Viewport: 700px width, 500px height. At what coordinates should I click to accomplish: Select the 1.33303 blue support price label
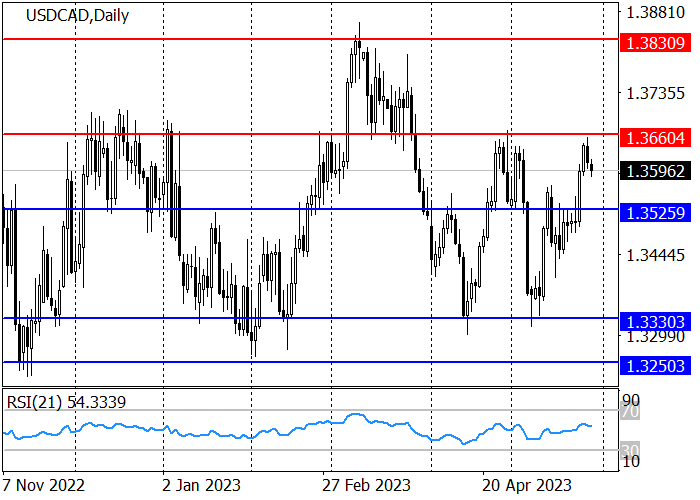pos(655,322)
